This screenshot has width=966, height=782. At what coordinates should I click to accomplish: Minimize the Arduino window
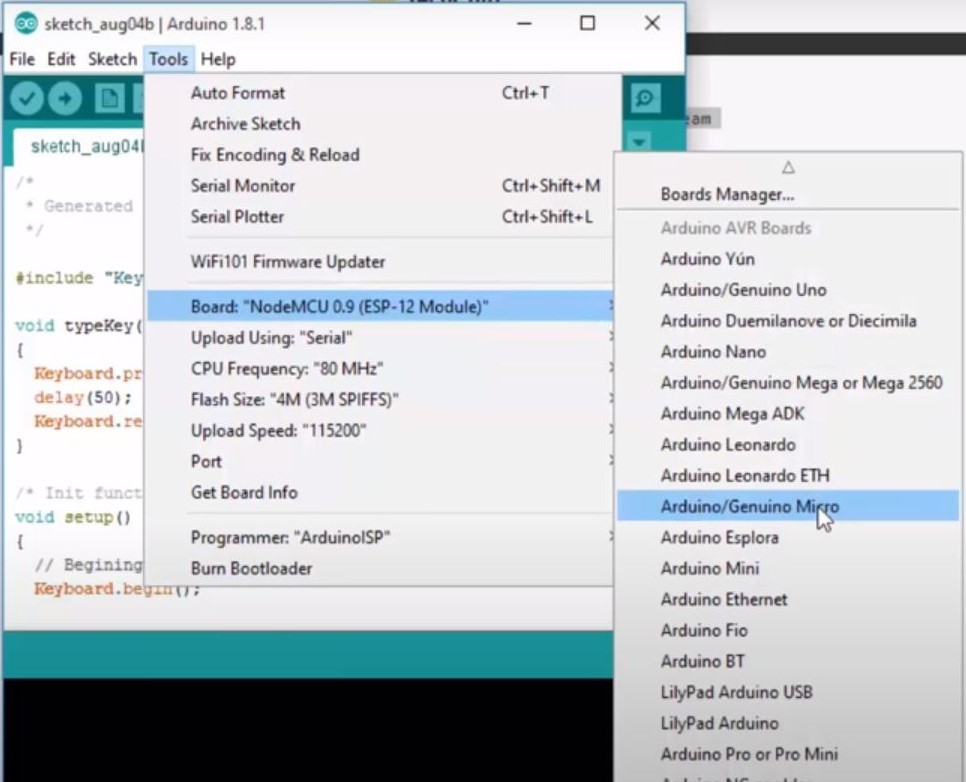click(x=524, y=23)
